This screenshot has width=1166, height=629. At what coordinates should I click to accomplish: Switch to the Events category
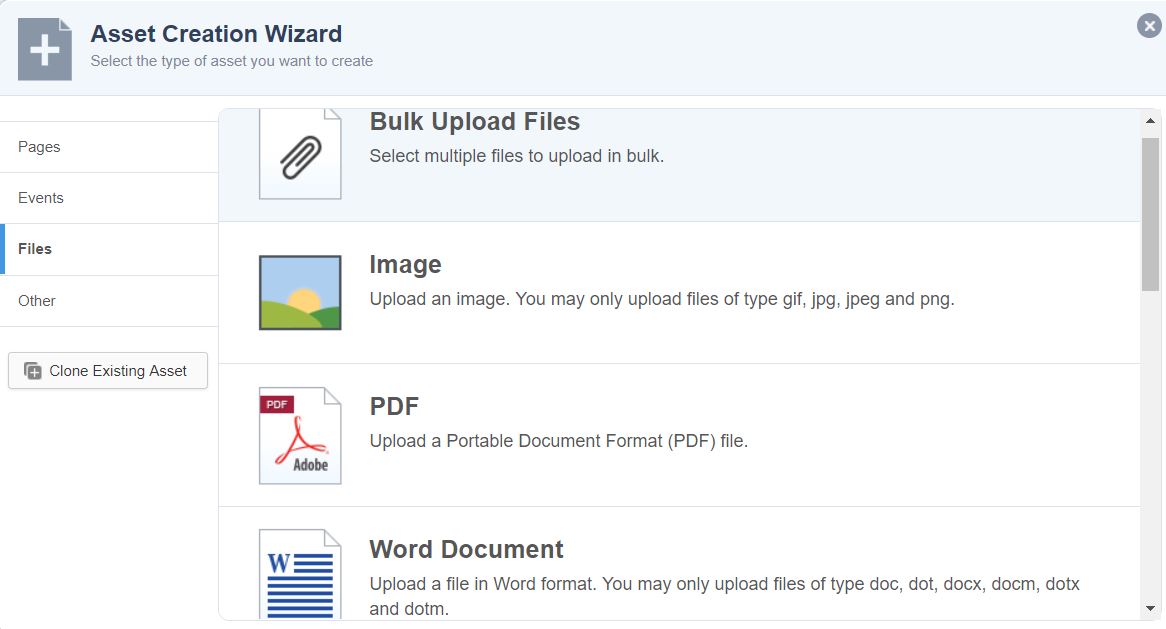(41, 198)
